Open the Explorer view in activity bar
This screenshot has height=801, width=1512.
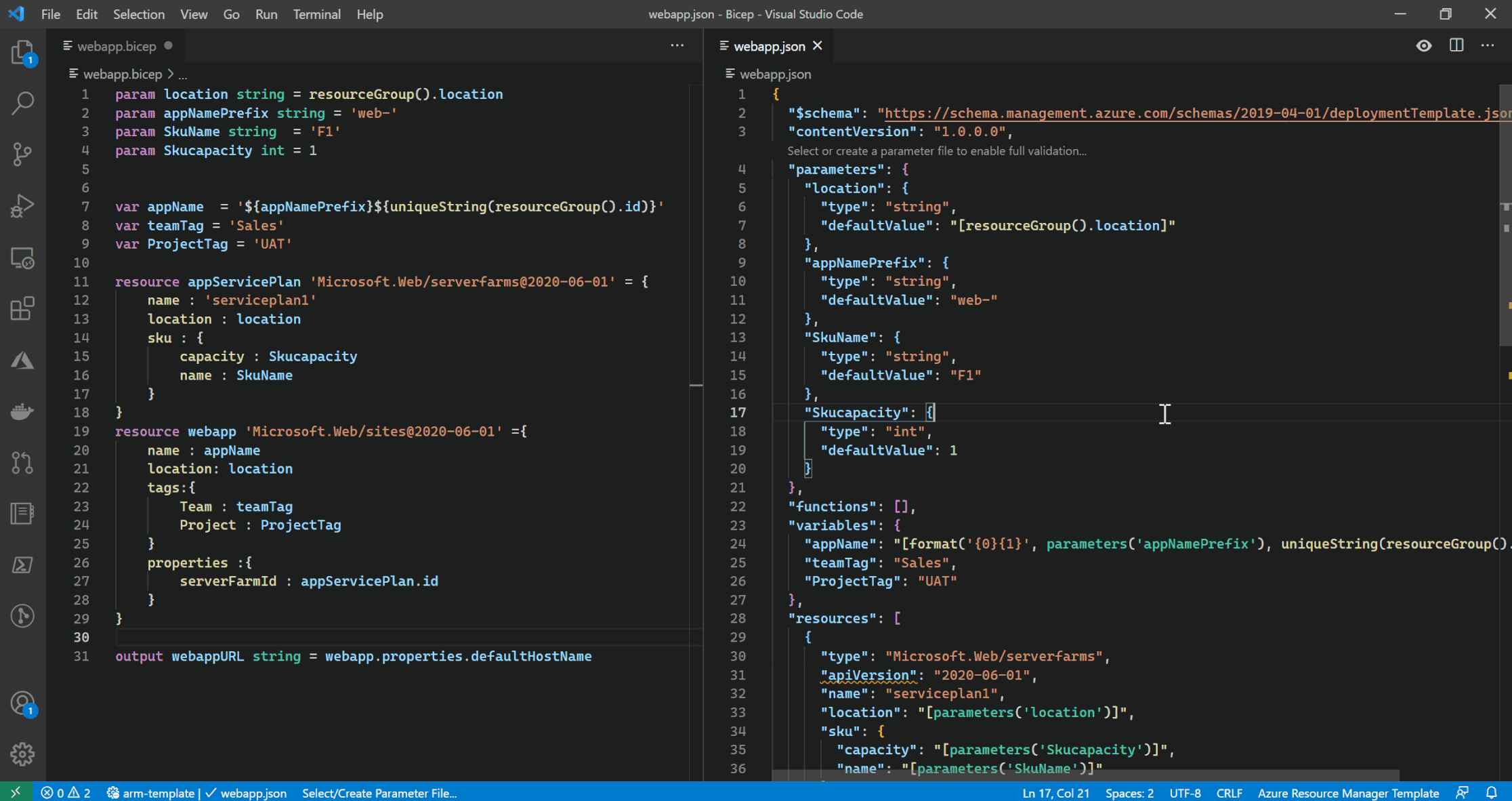pyautogui.click(x=22, y=52)
